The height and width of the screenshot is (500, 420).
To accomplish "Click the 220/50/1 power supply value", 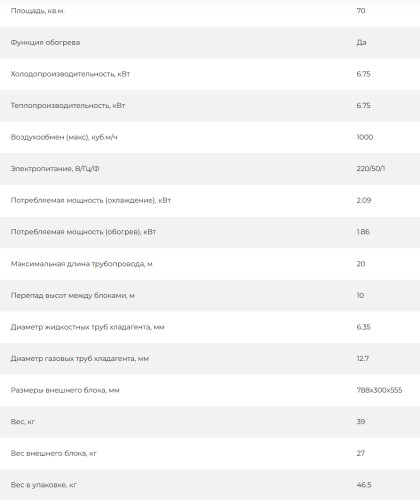I will [x=371, y=169].
